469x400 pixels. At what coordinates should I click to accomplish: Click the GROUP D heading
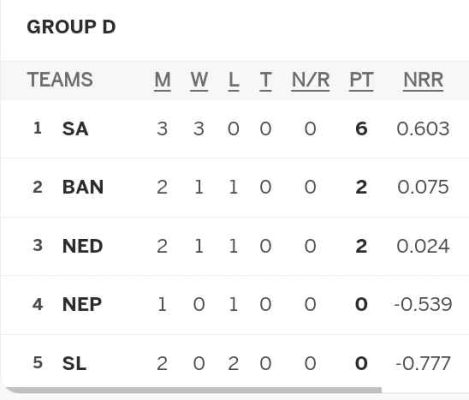tap(71, 27)
